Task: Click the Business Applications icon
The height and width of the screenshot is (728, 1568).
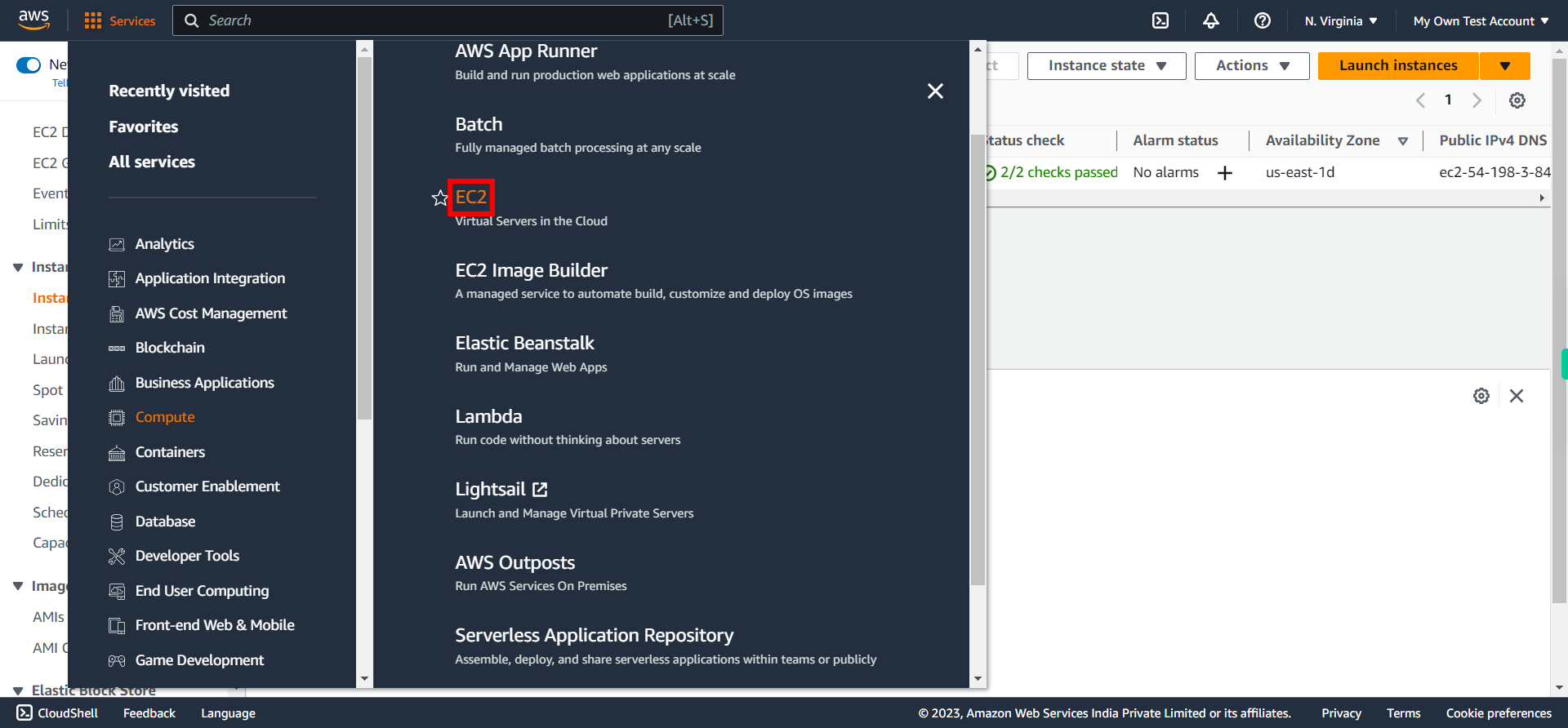Action: [x=117, y=383]
